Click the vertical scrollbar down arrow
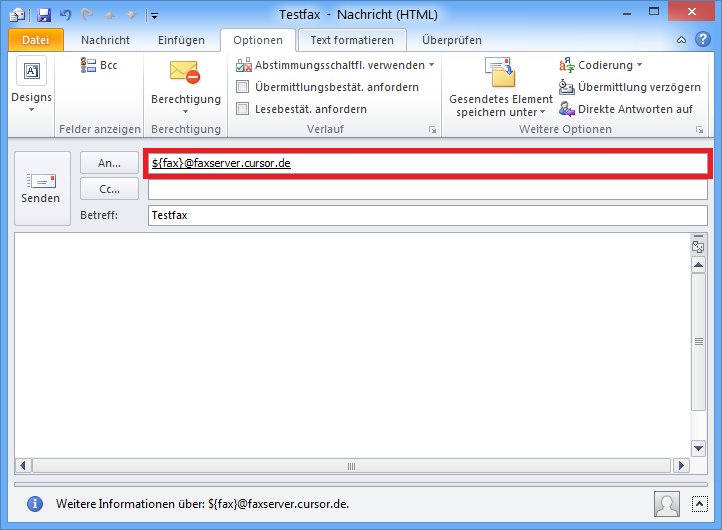This screenshot has width=722, height=530. point(699,448)
